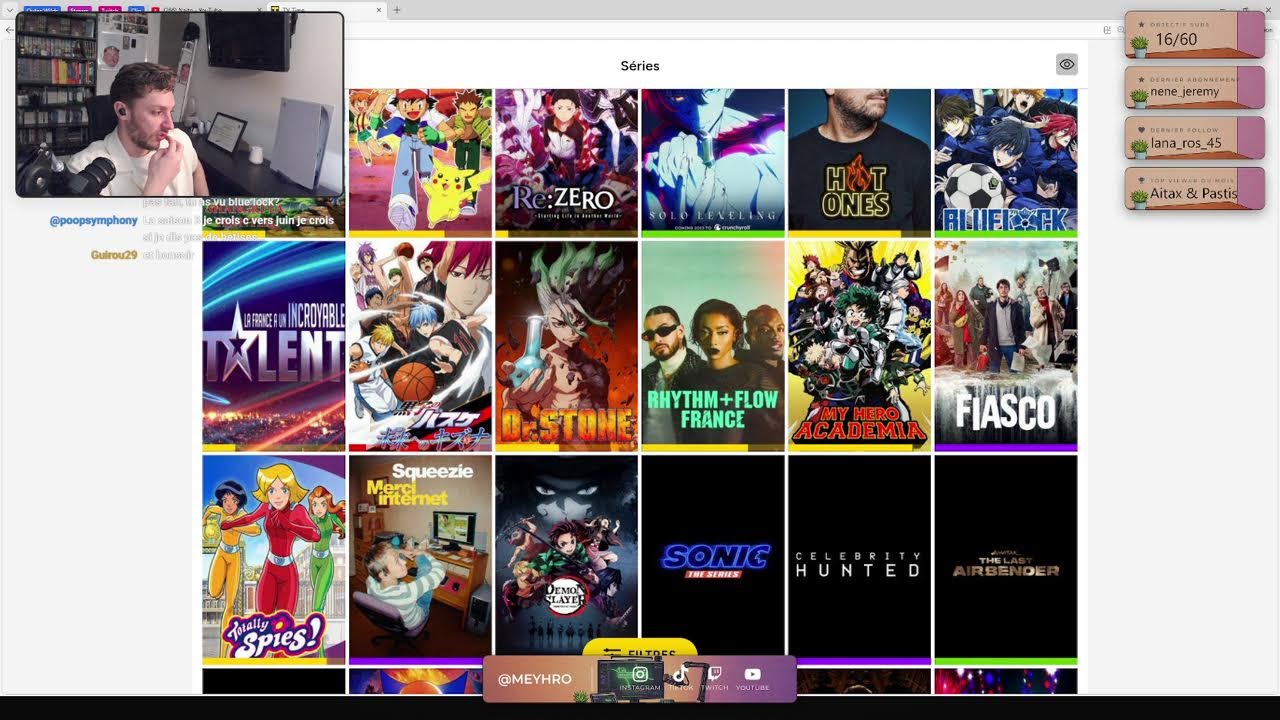Open the Celebrity Hunted poster
This screenshot has height=720, width=1280.
pos(859,560)
